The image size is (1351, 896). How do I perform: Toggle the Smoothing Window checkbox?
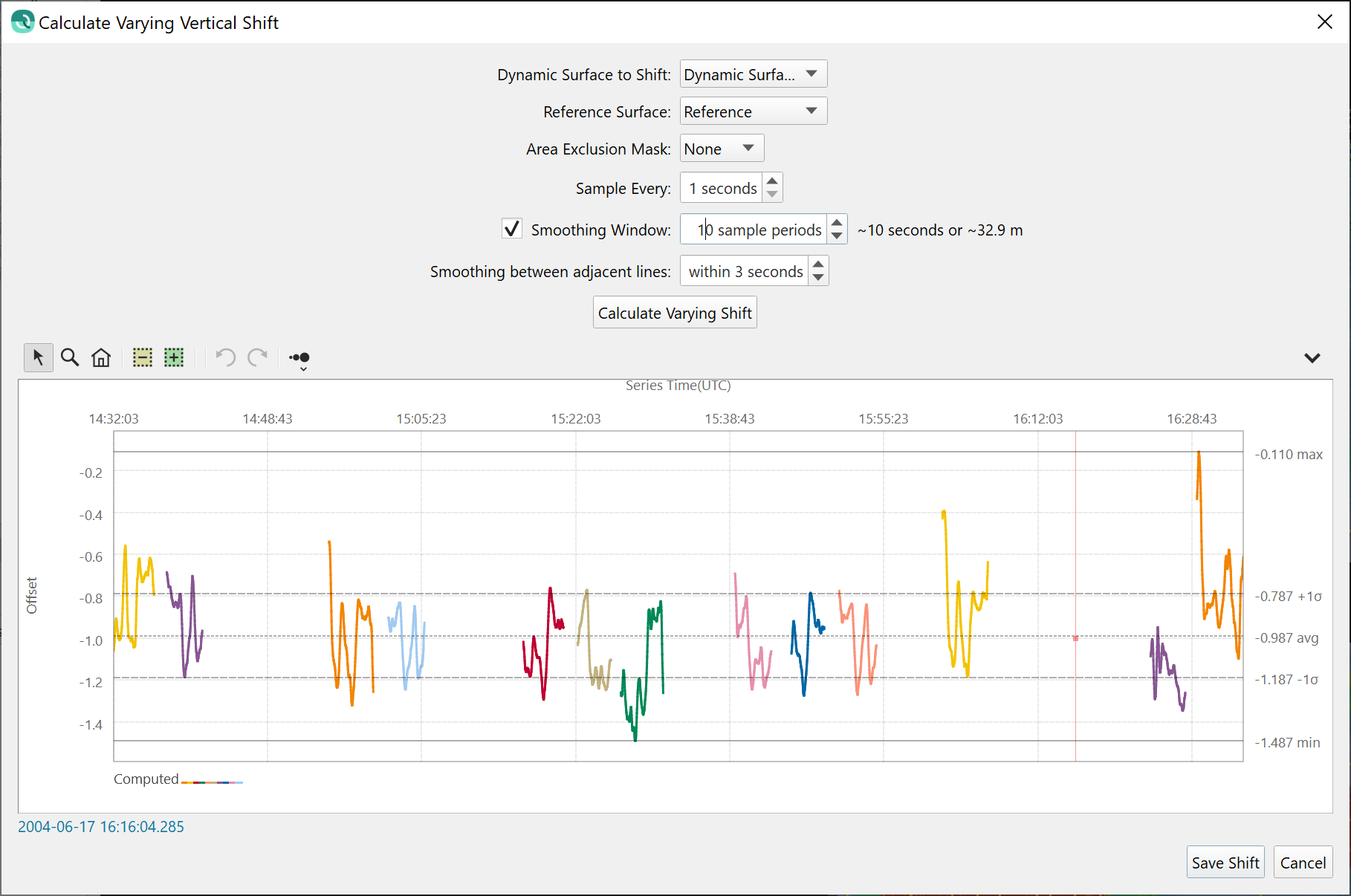pos(512,229)
